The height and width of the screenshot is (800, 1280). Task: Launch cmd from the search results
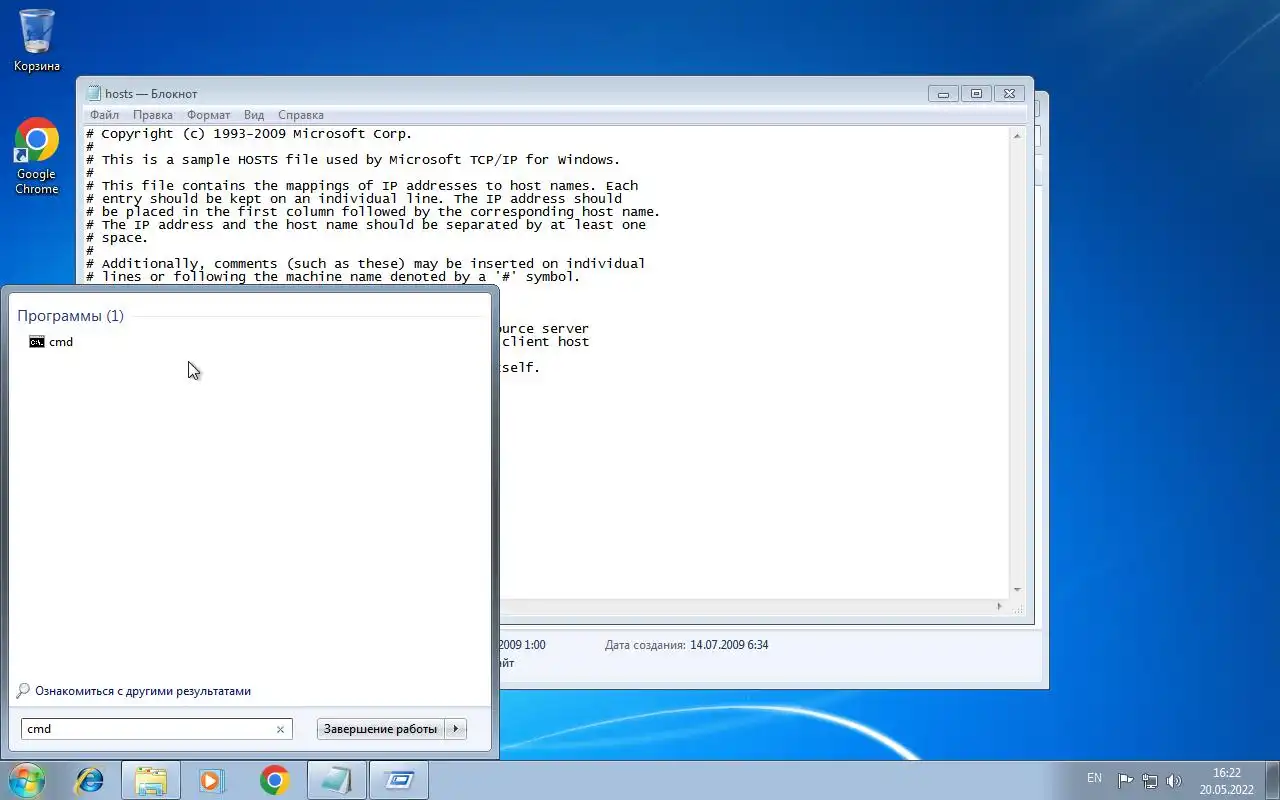click(51, 342)
